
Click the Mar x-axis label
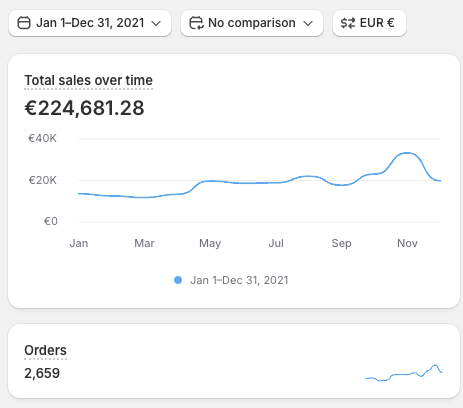click(x=144, y=243)
